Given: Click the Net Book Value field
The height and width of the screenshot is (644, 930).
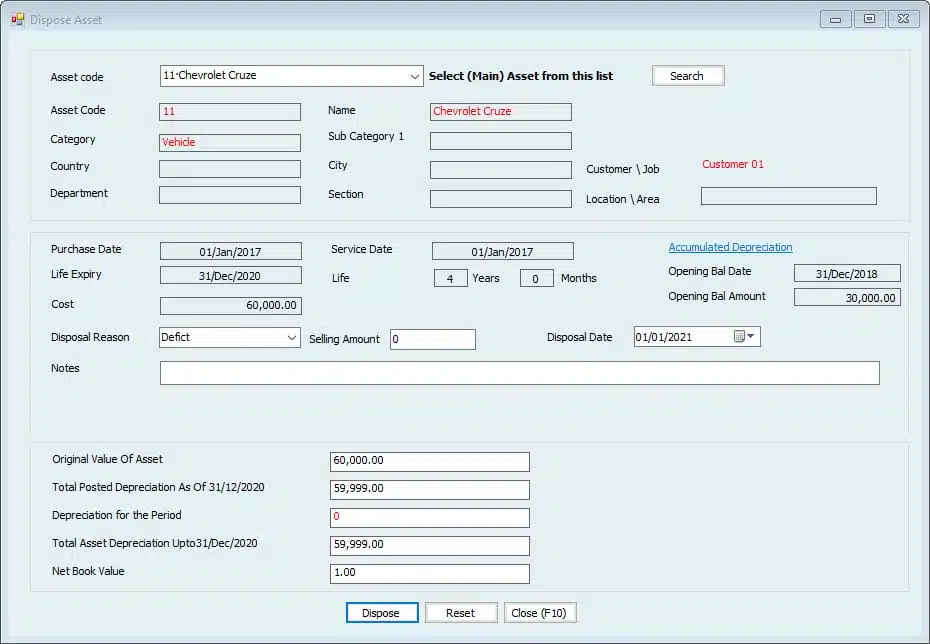Looking at the screenshot, I should point(429,573).
